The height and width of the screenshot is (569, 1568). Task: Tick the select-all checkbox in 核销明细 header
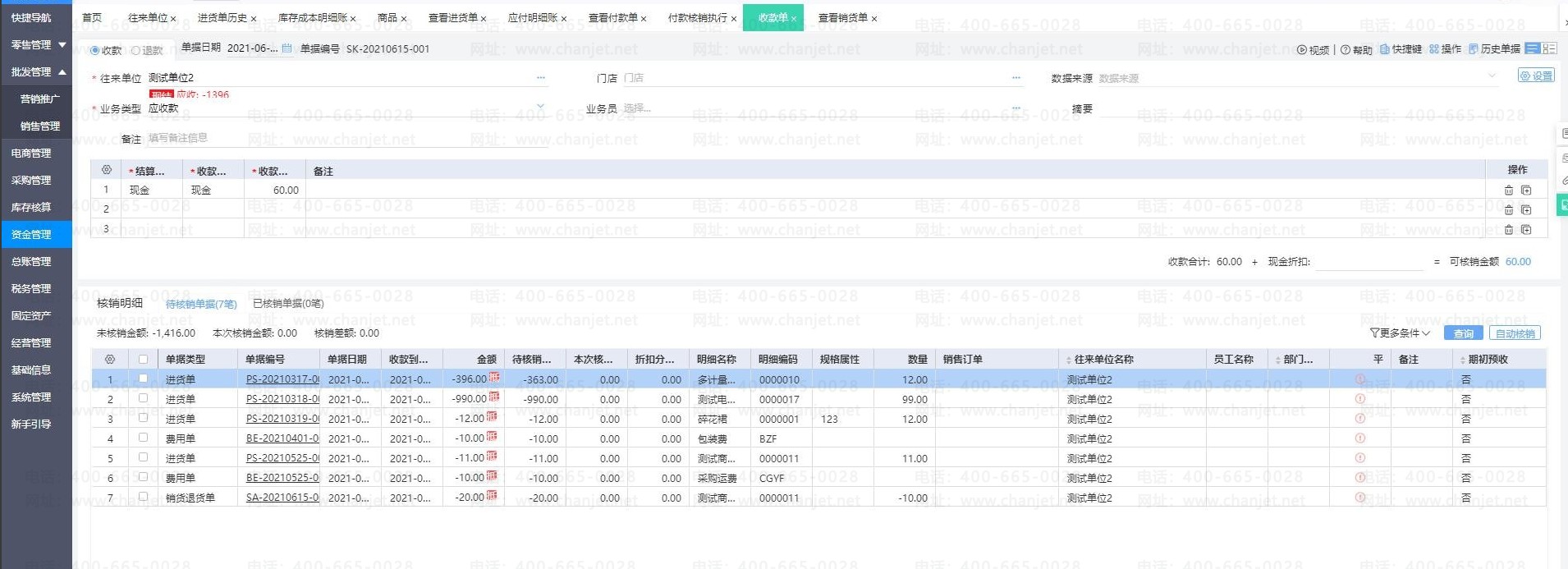click(x=144, y=360)
